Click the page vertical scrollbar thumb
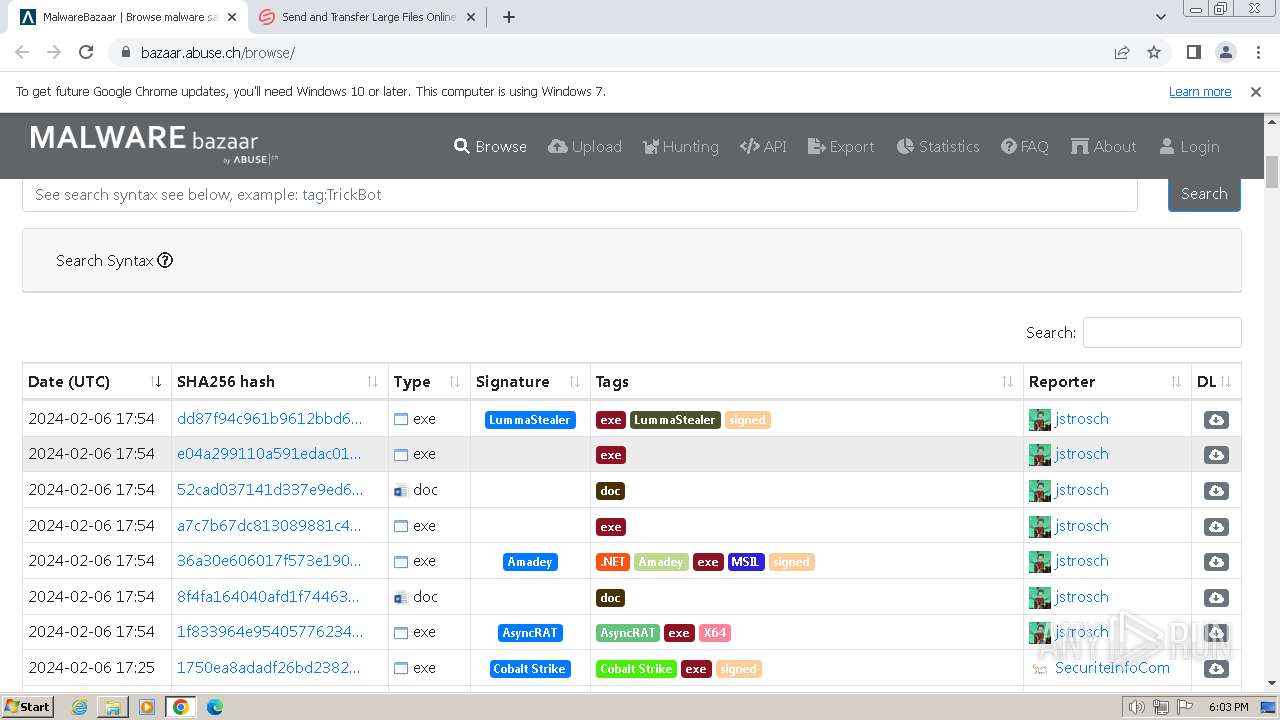This screenshot has width=1280, height=720. click(1271, 172)
